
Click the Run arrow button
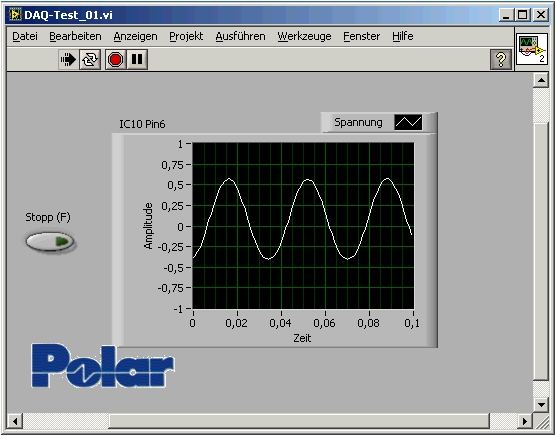(68, 59)
